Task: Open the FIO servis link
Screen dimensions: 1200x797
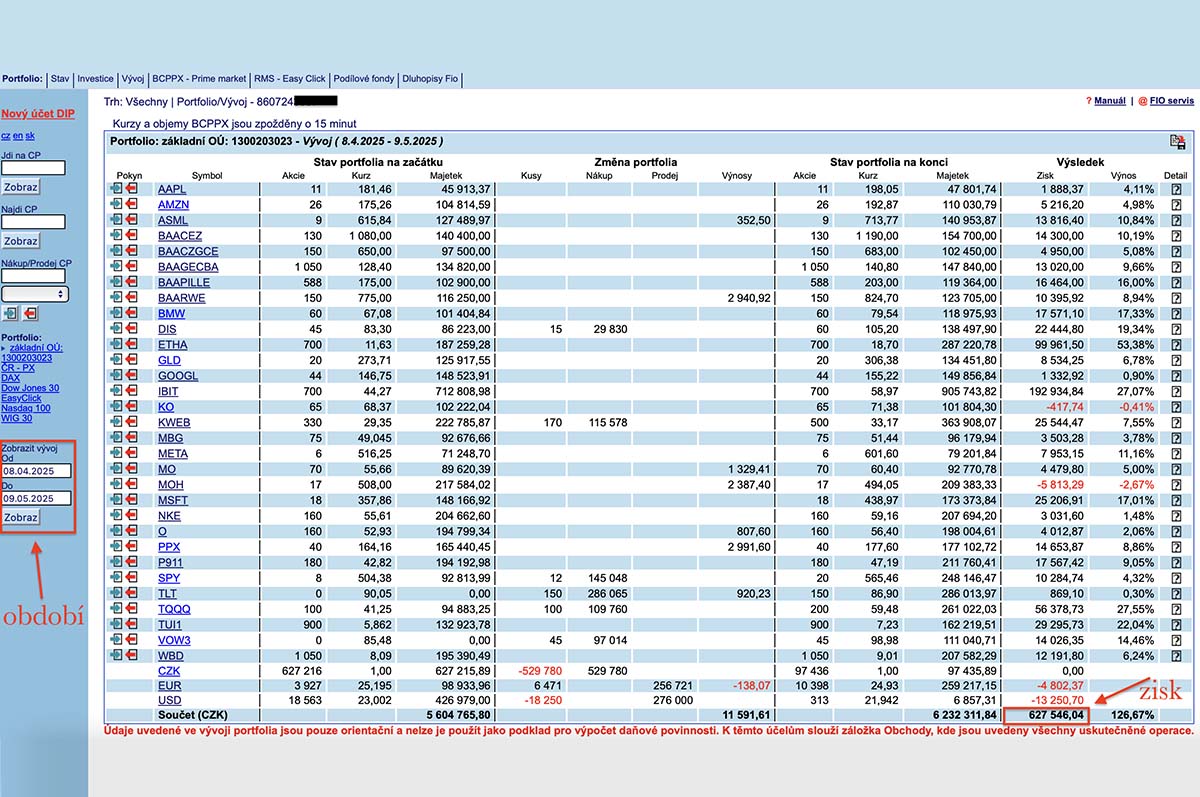Action: [1172, 101]
